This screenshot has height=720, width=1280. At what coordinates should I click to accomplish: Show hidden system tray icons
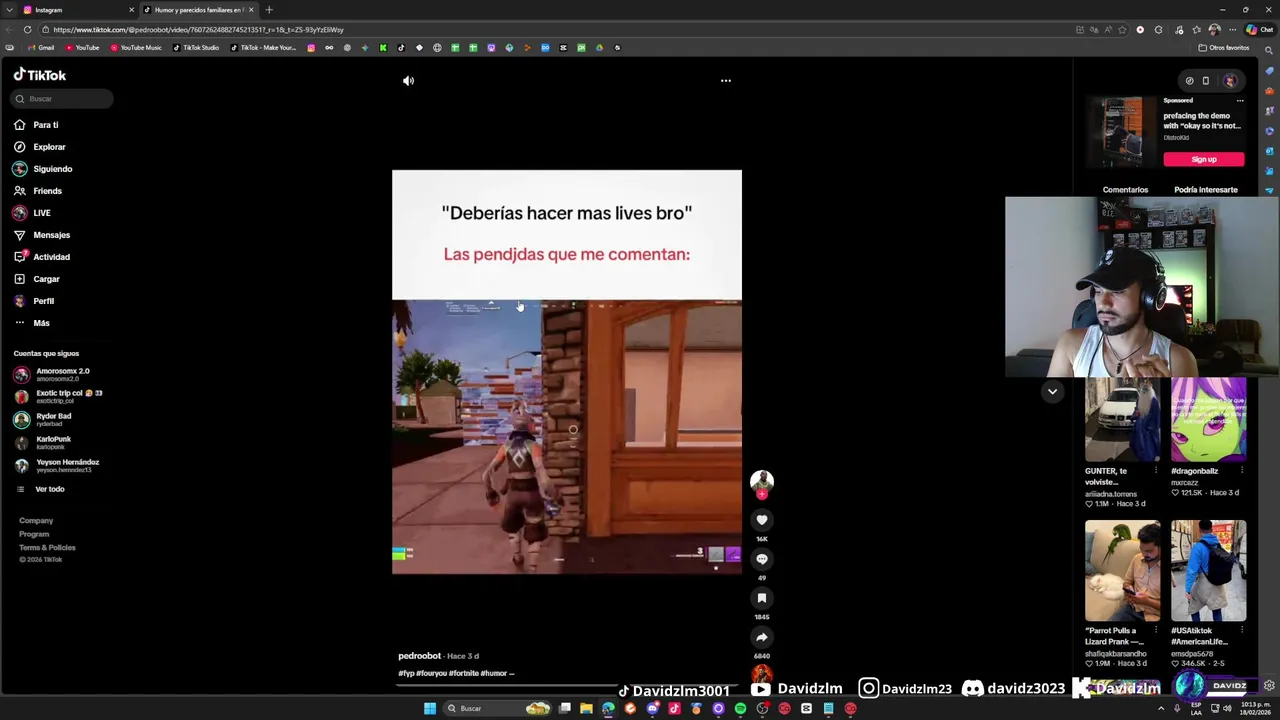pos(1161,708)
